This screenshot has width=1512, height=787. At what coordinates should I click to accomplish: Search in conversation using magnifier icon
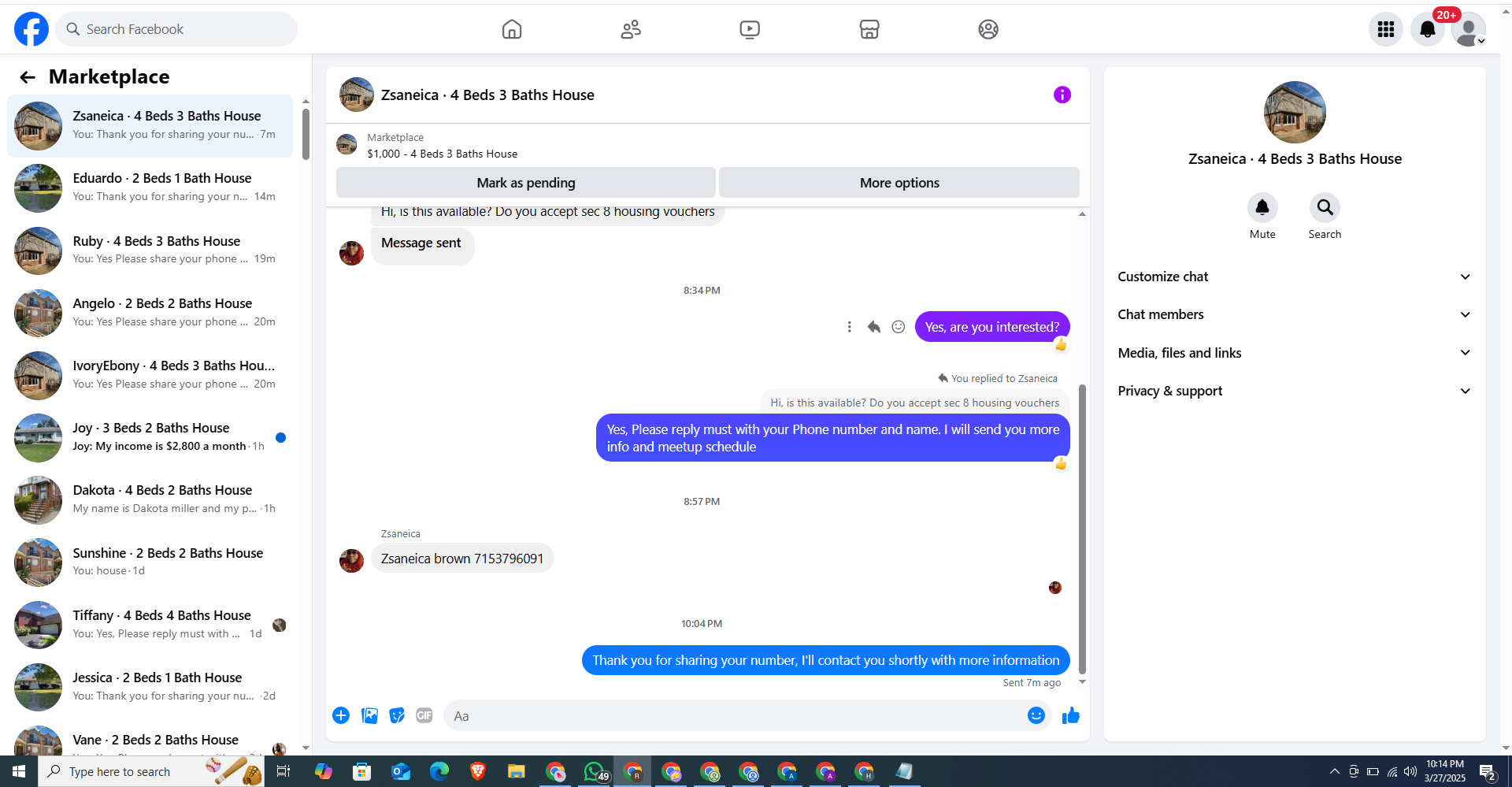[1325, 207]
